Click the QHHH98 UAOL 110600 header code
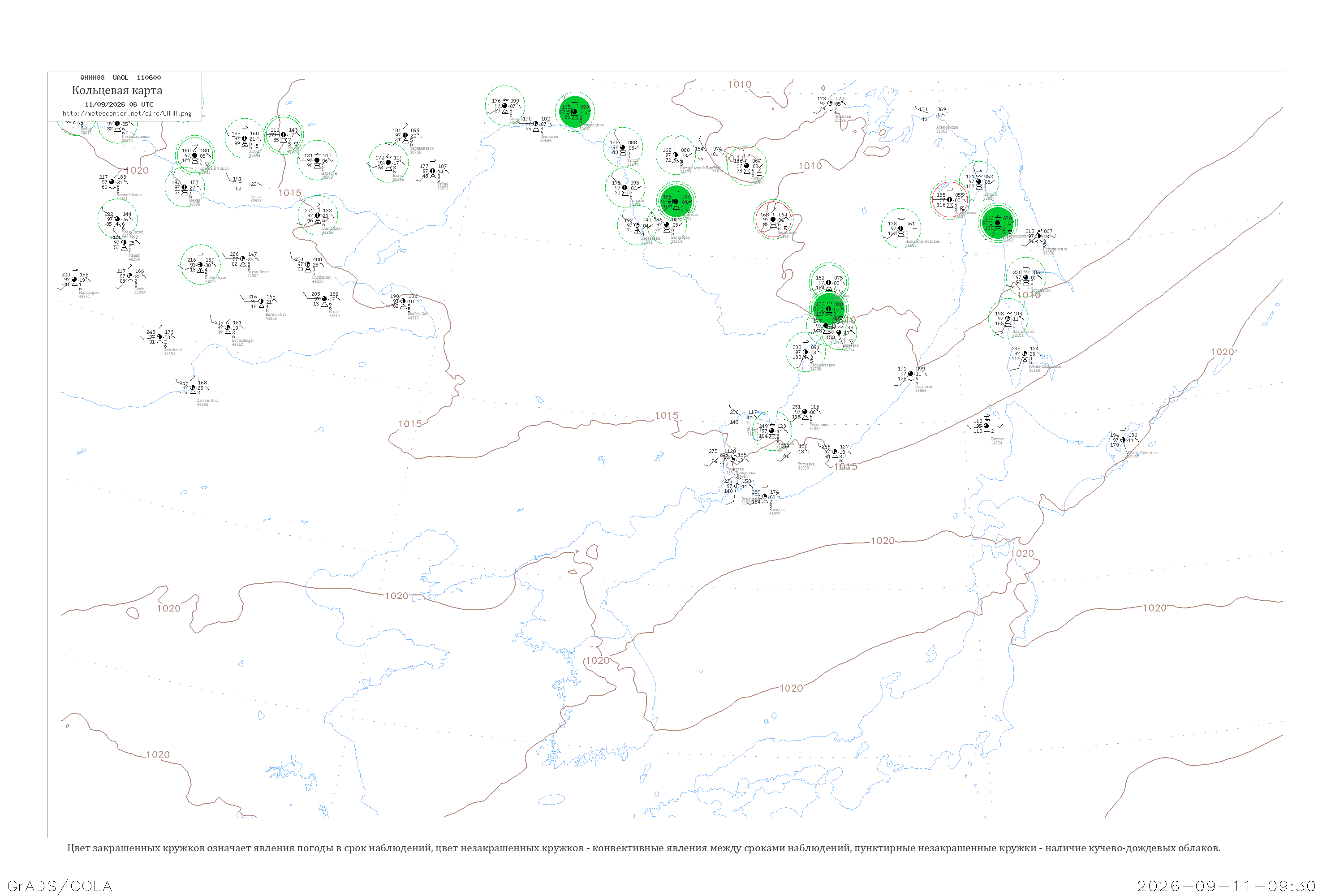Screen dimensions: 1344x896 [x=121, y=78]
